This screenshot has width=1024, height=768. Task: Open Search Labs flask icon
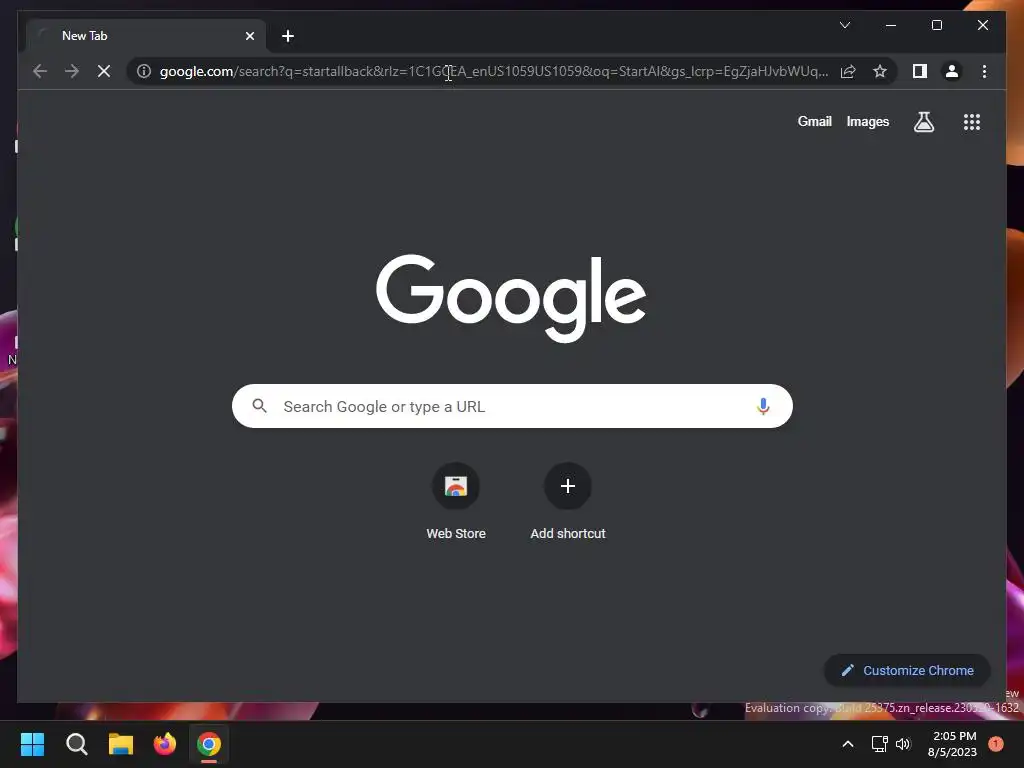click(923, 121)
